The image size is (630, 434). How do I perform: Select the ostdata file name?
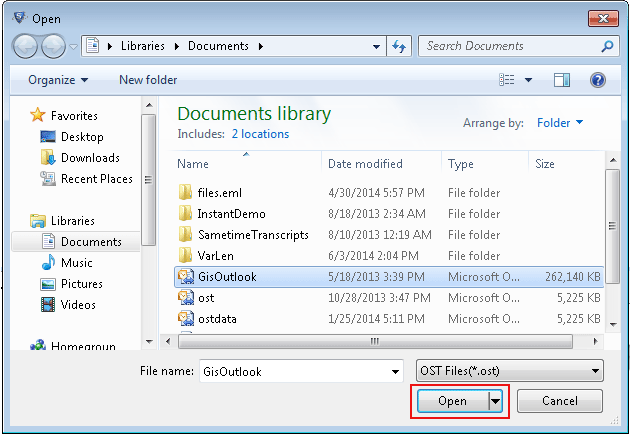217,319
